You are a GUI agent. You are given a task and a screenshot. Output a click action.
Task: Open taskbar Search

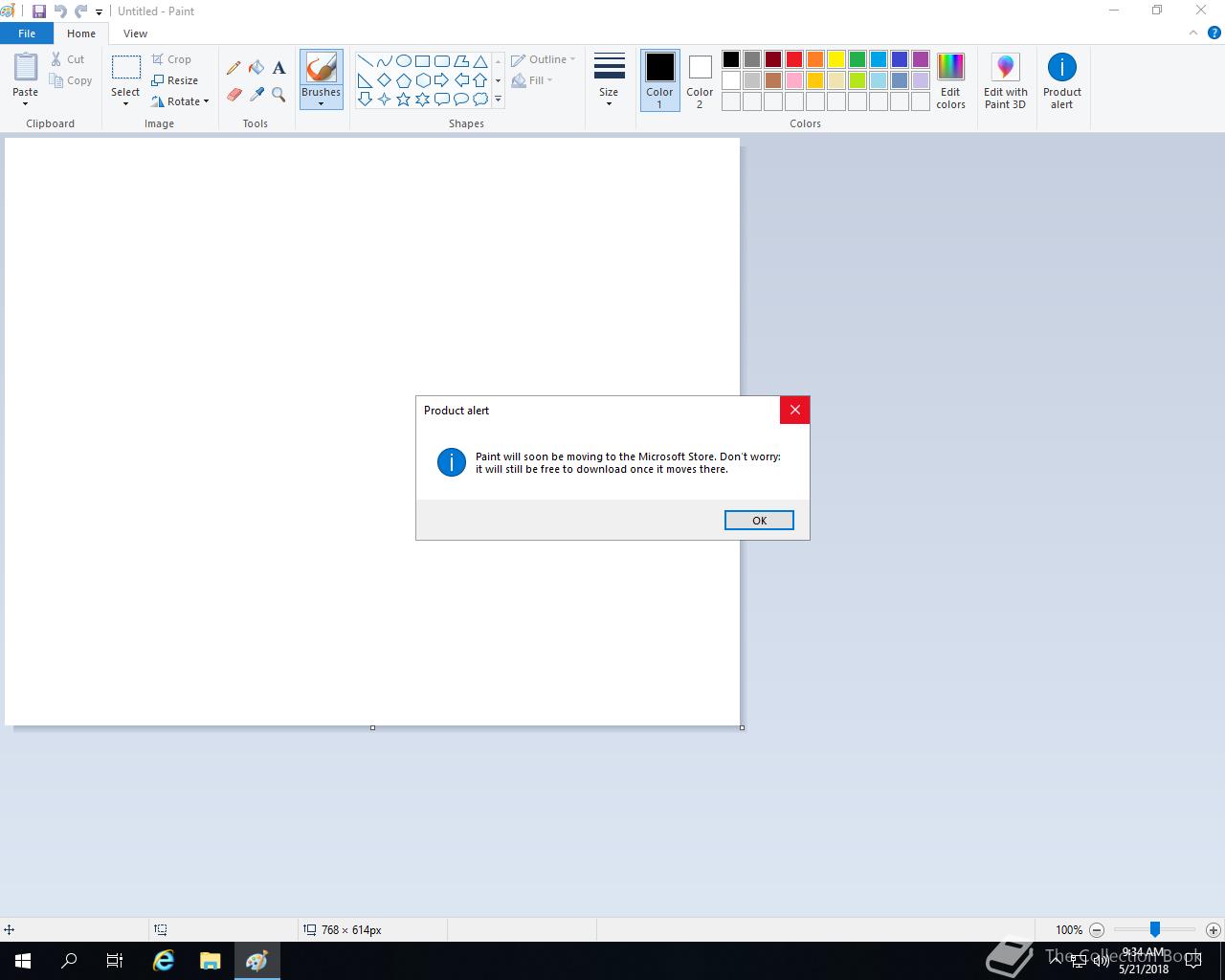tap(69, 961)
